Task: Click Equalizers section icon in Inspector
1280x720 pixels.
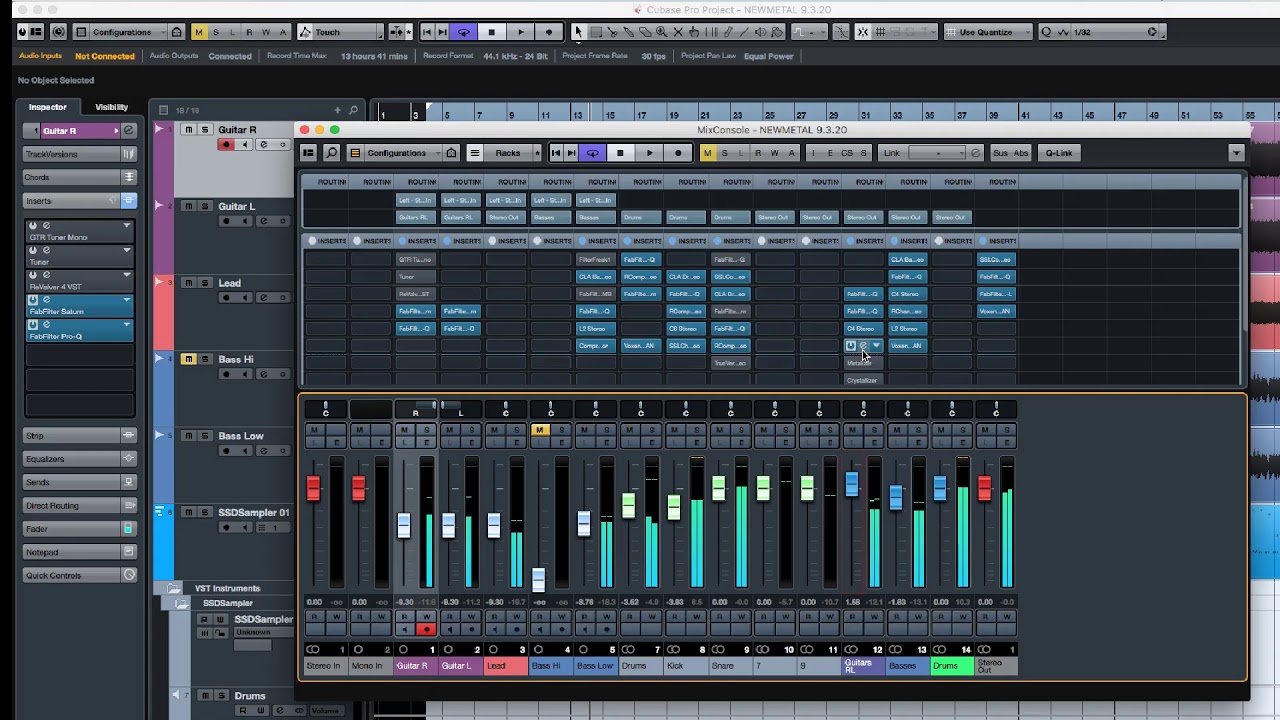Action: click(129, 459)
